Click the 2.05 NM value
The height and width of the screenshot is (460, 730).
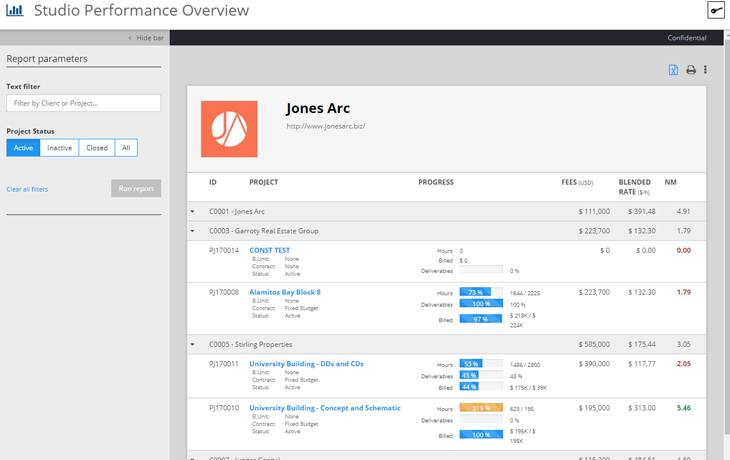click(x=683, y=364)
